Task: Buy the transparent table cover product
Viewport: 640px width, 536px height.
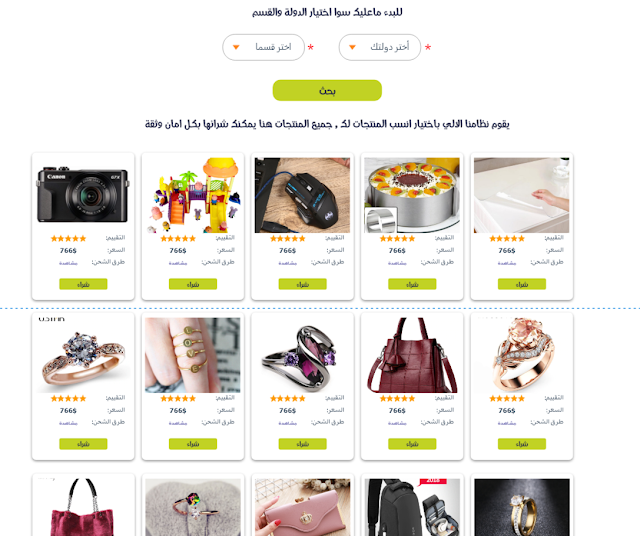Action: click(x=522, y=284)
